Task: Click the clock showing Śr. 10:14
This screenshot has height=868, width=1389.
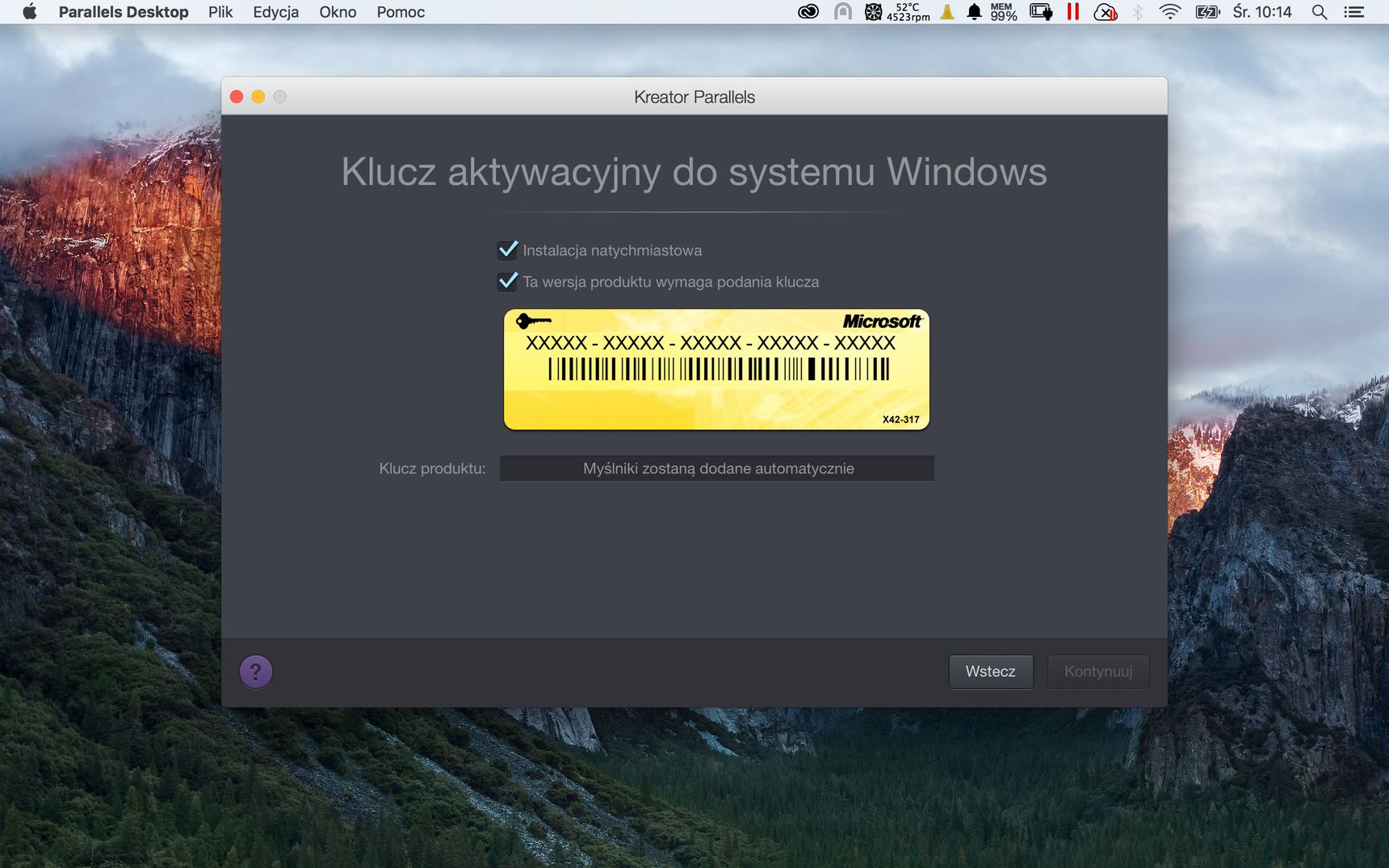Action: pyautogui.click(x=1262, y=11)
